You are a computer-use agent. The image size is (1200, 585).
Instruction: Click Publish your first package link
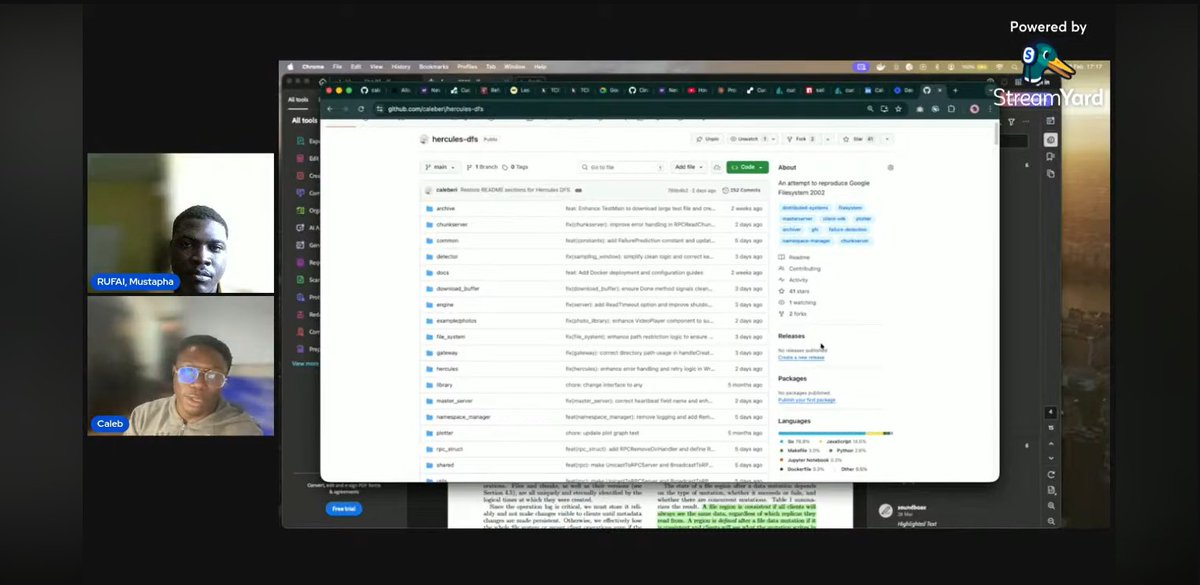(807, 400)
